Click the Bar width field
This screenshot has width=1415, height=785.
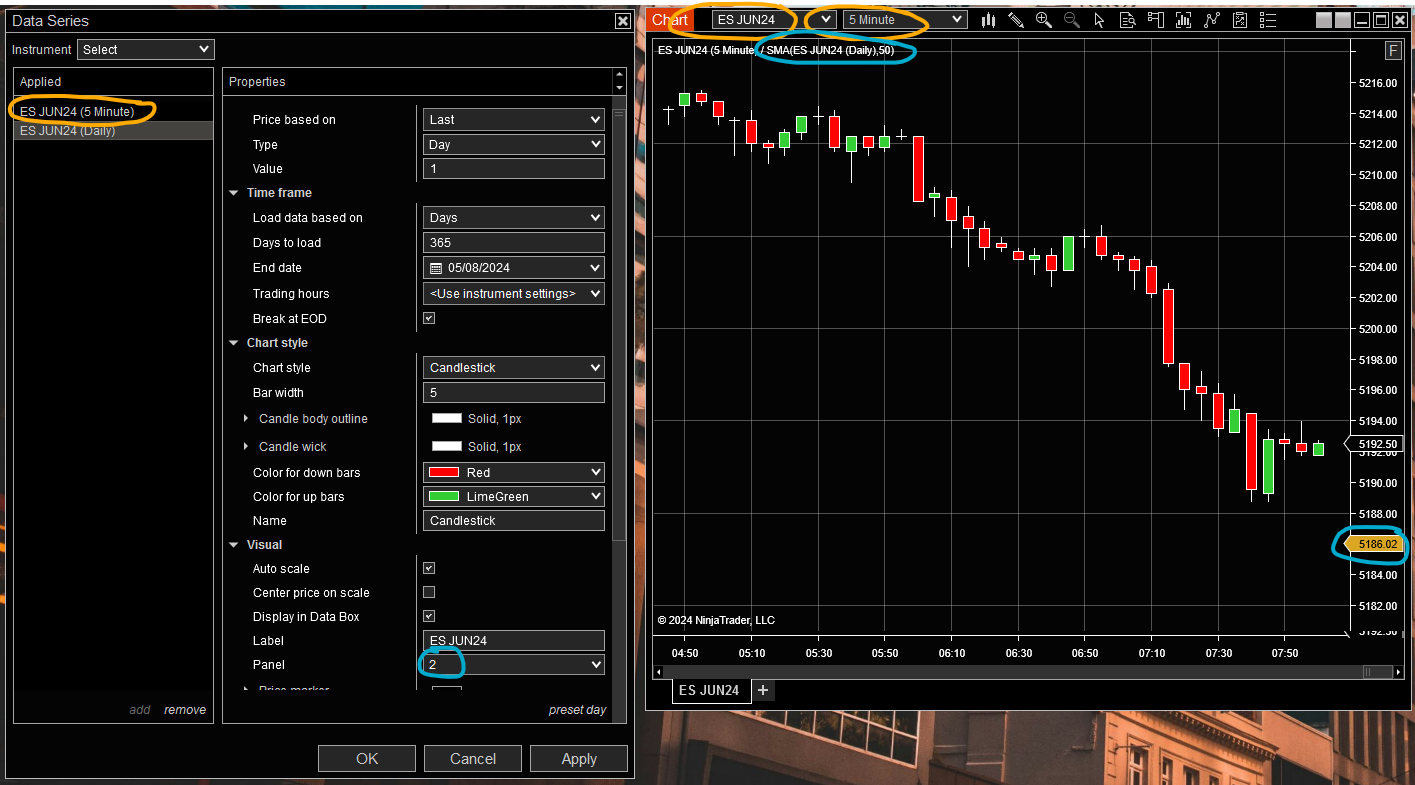coord(514,393)
